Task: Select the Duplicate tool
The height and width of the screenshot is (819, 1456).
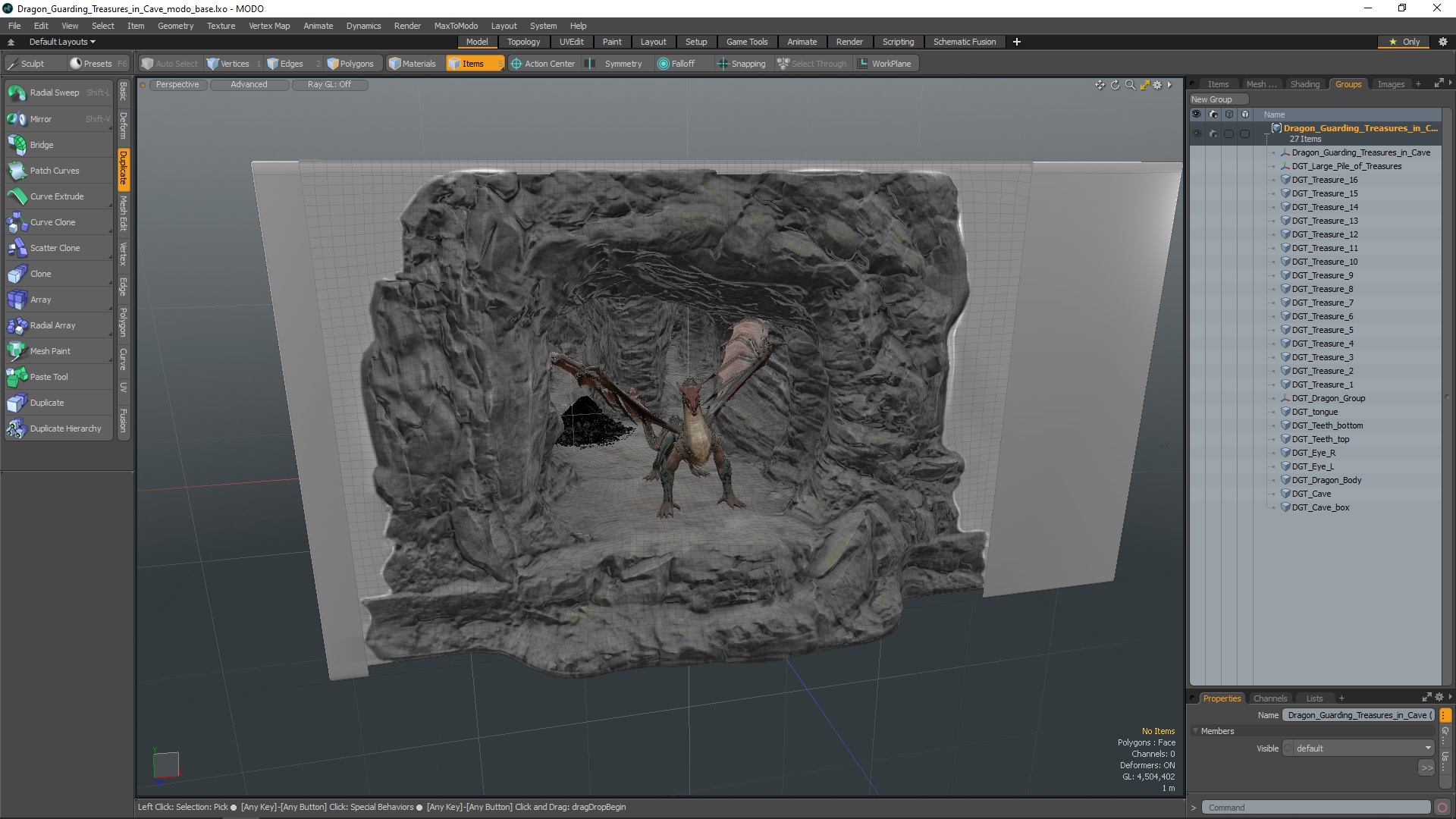Action: pyautogui.click(x=47, y=402)
